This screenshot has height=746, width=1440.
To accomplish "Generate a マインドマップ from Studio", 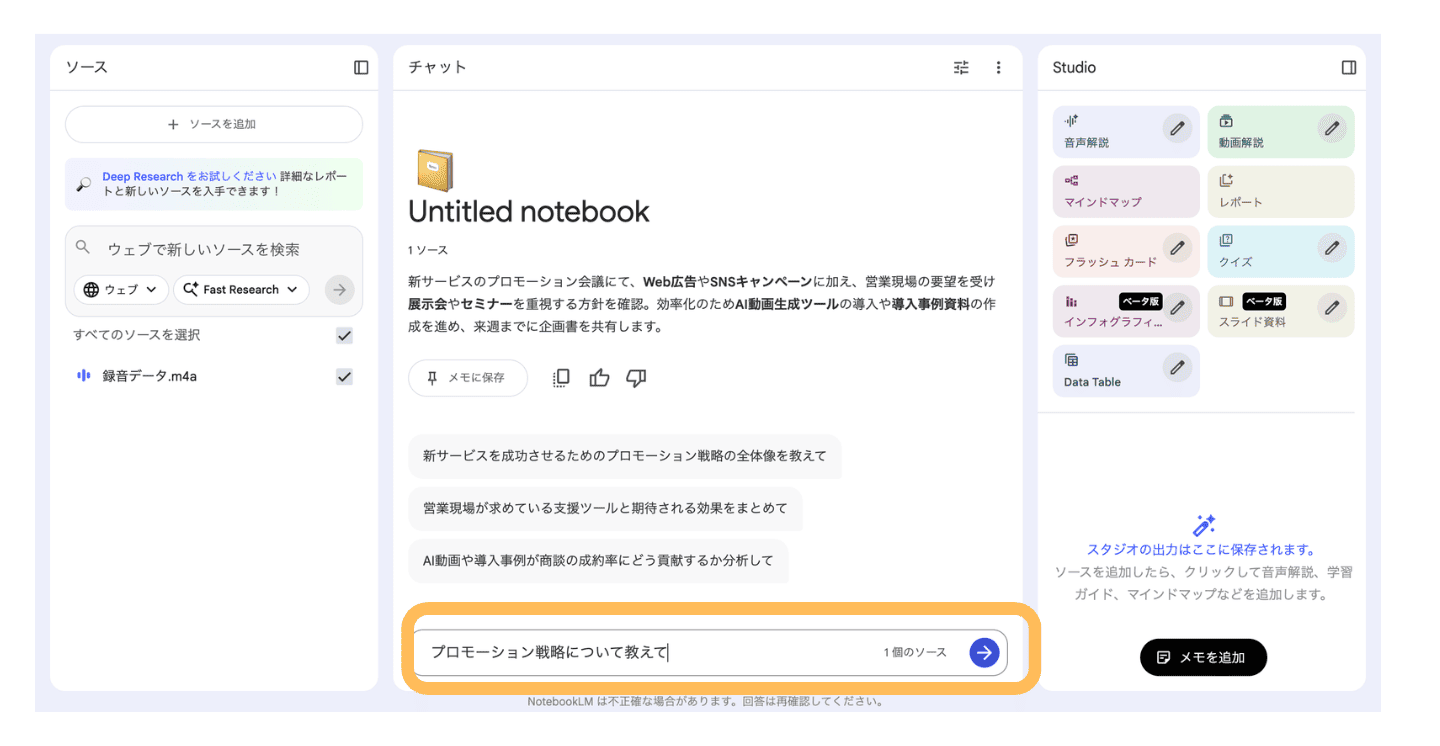I will pyautogui.click(x=1125, y=191).
